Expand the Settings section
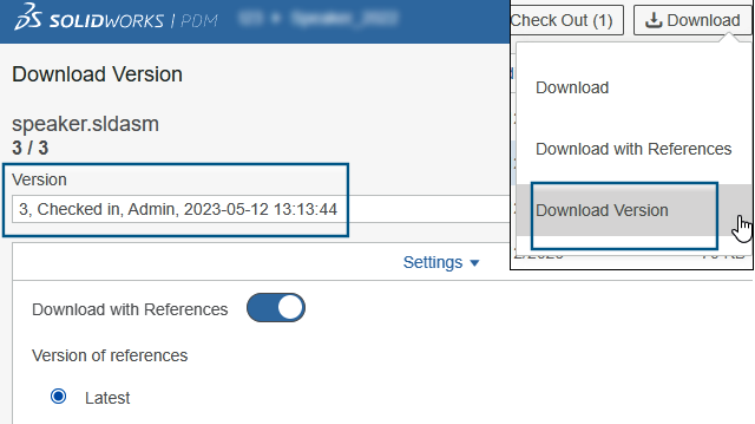755x424 pixels. (x=433, y=262)
